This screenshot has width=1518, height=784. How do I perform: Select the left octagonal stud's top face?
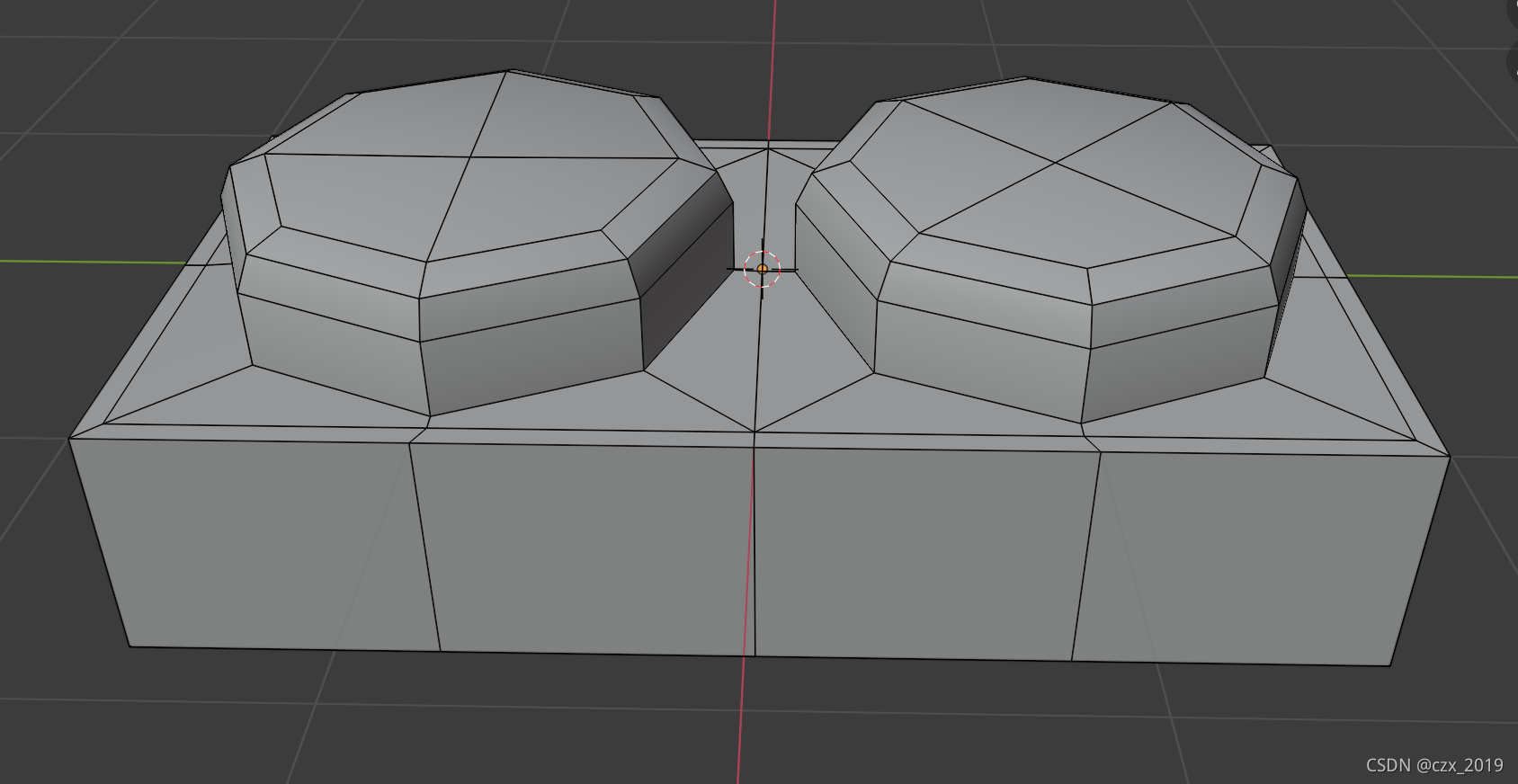pos(471,166)
